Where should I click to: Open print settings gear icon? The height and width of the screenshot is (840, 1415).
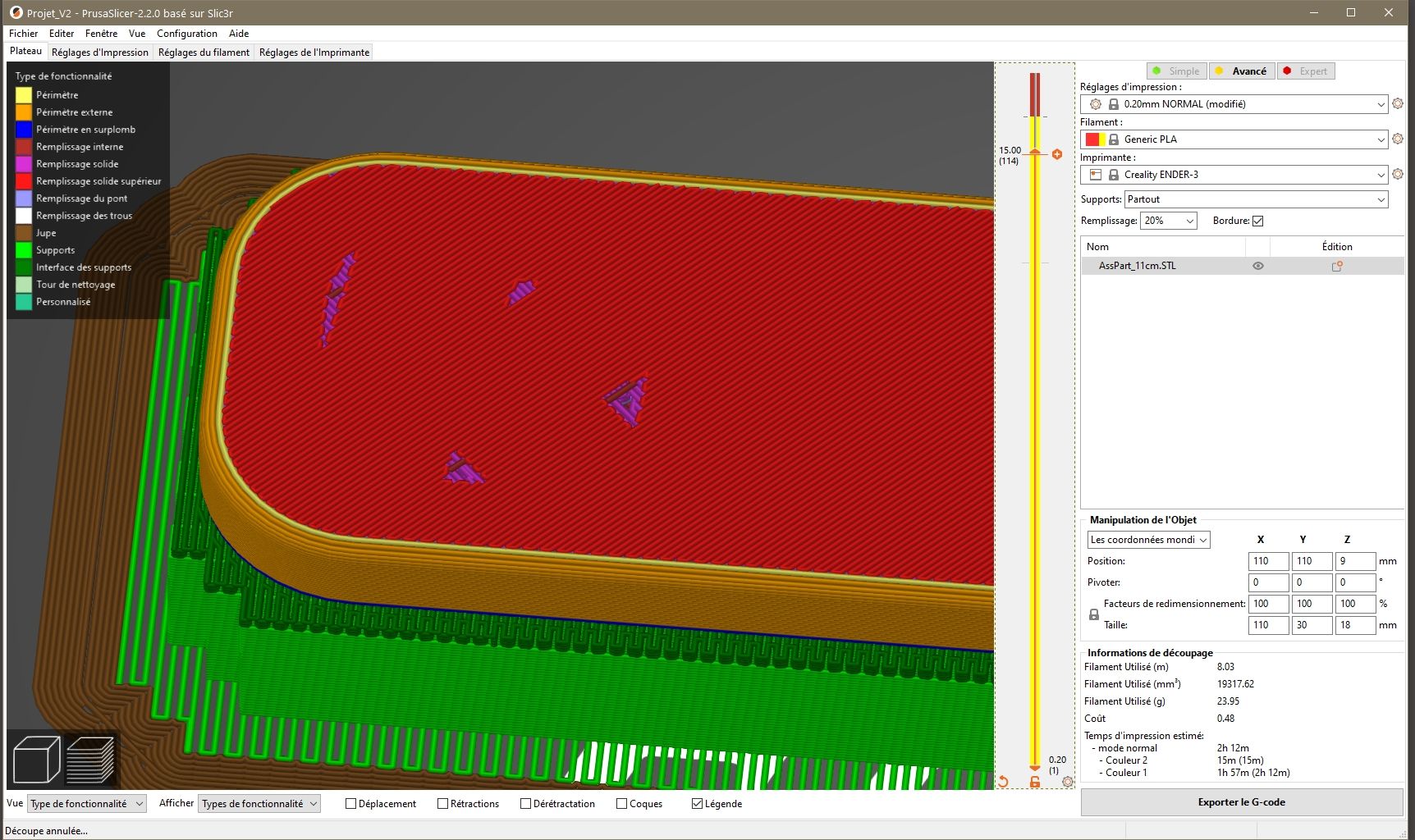[x=1398, y=104]
